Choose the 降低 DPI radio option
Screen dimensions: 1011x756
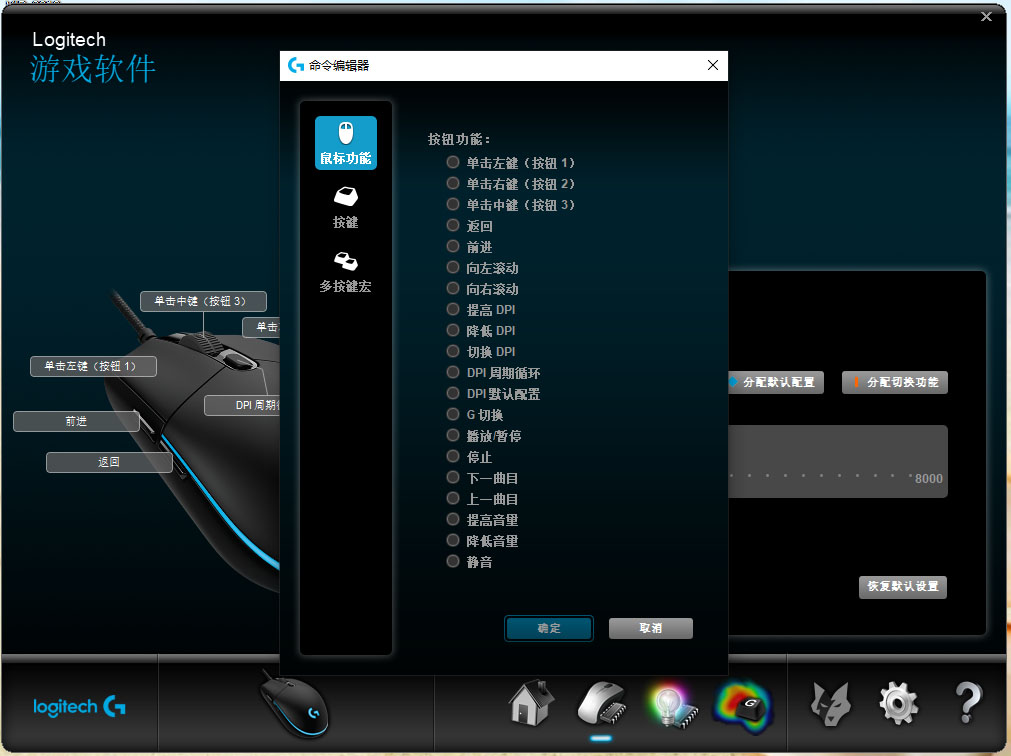pyautogui.click(x=453, y=331)
